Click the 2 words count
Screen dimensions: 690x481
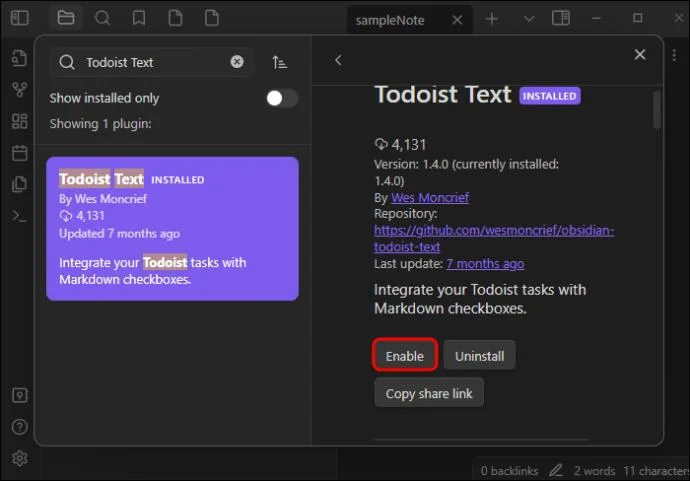[x=595, y=471]
